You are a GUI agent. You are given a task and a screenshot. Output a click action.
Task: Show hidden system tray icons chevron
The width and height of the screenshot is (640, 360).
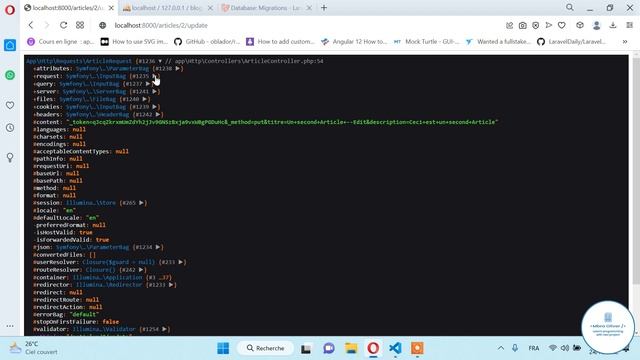pos(500,348)
